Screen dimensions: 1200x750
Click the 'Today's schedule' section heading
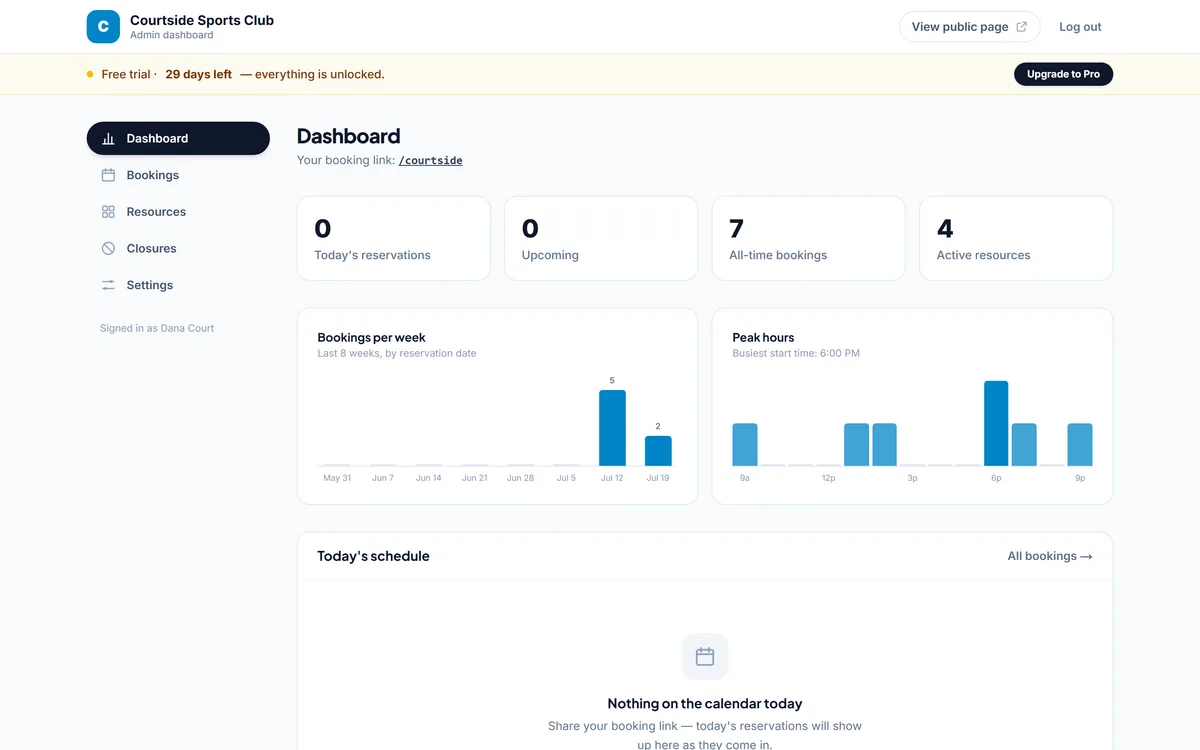373,556
